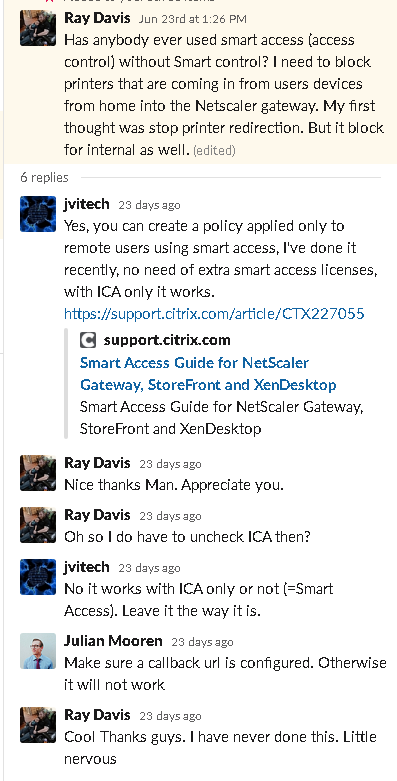The height and width of the screenshot is (781, 397).
Task: Click Julian Mooren's profile photo
Action: coord(38,651)
